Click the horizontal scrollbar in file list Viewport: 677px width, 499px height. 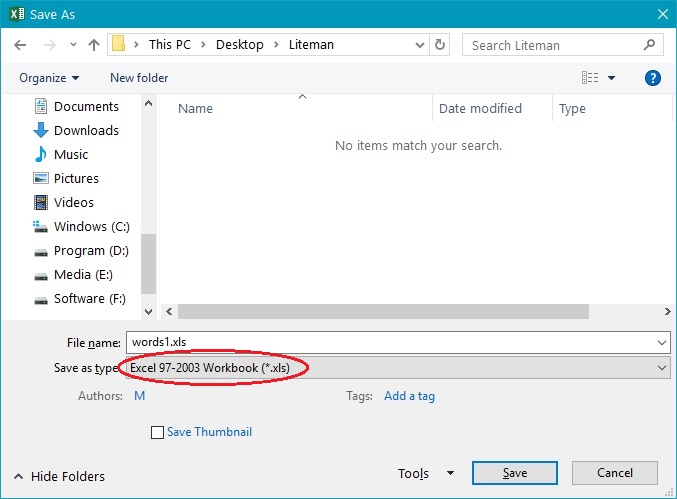pos(380,312)
